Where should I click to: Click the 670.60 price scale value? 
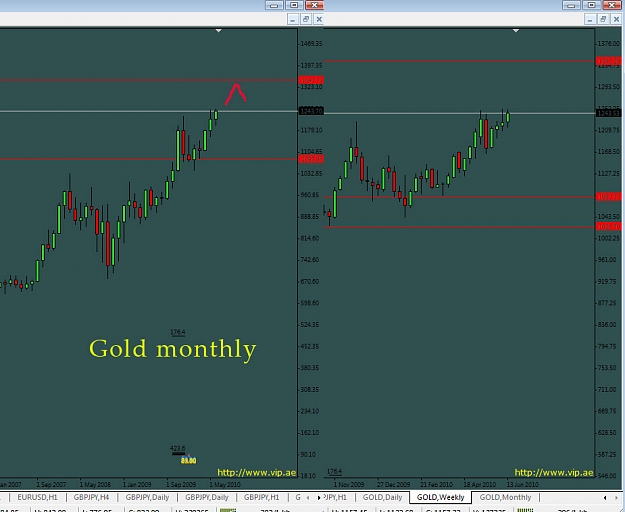click(309, 281)
